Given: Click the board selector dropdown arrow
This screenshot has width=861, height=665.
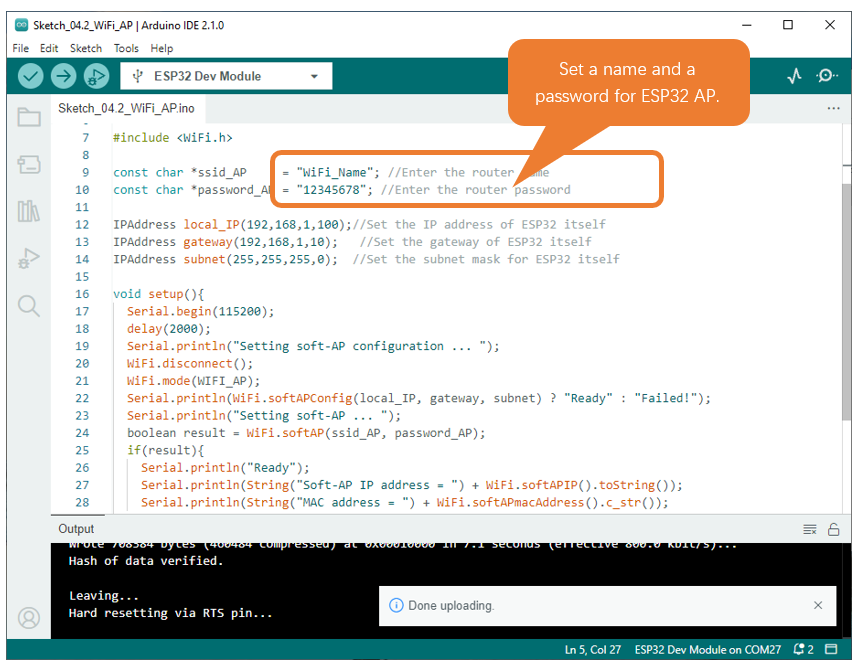Looking at the screenshot, I should click(x=314, y=76).
